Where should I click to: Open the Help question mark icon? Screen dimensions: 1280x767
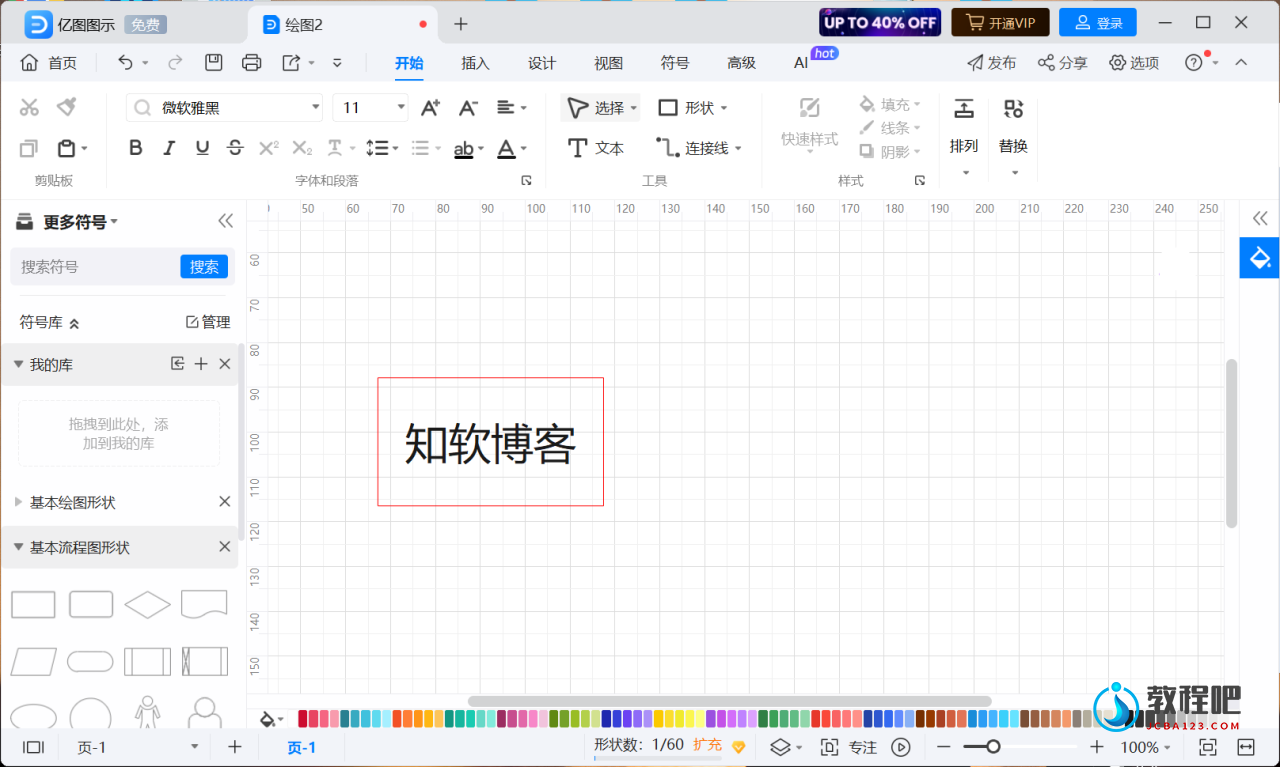(1194, 63)
